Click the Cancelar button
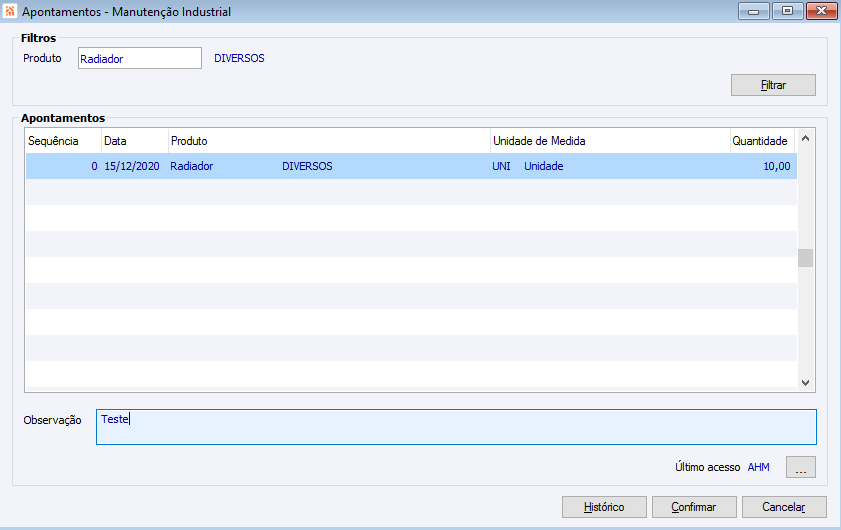The width and height of the screenshot is (841, 530). 784,507
